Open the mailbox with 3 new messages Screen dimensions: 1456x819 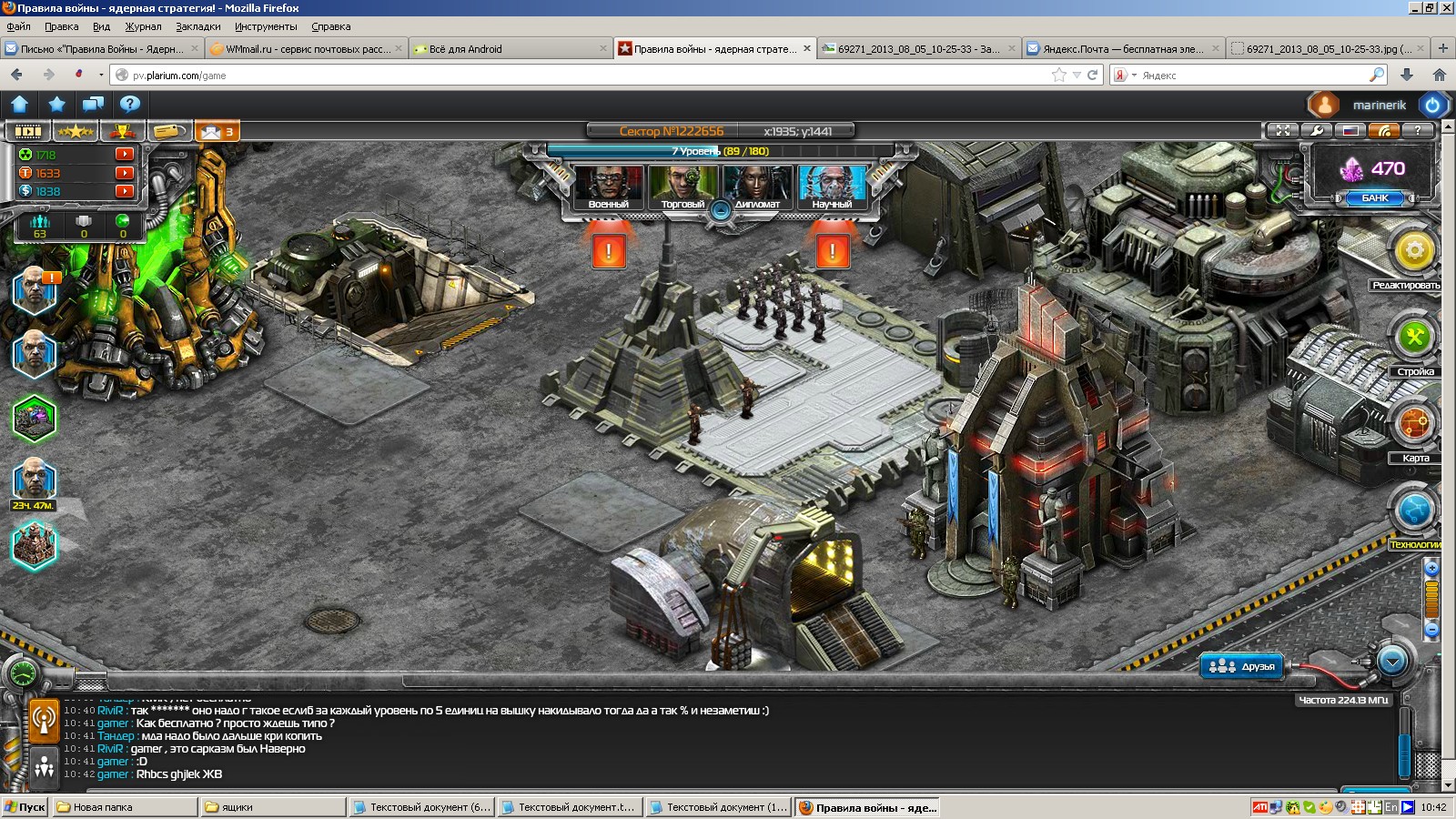point(218,132)
